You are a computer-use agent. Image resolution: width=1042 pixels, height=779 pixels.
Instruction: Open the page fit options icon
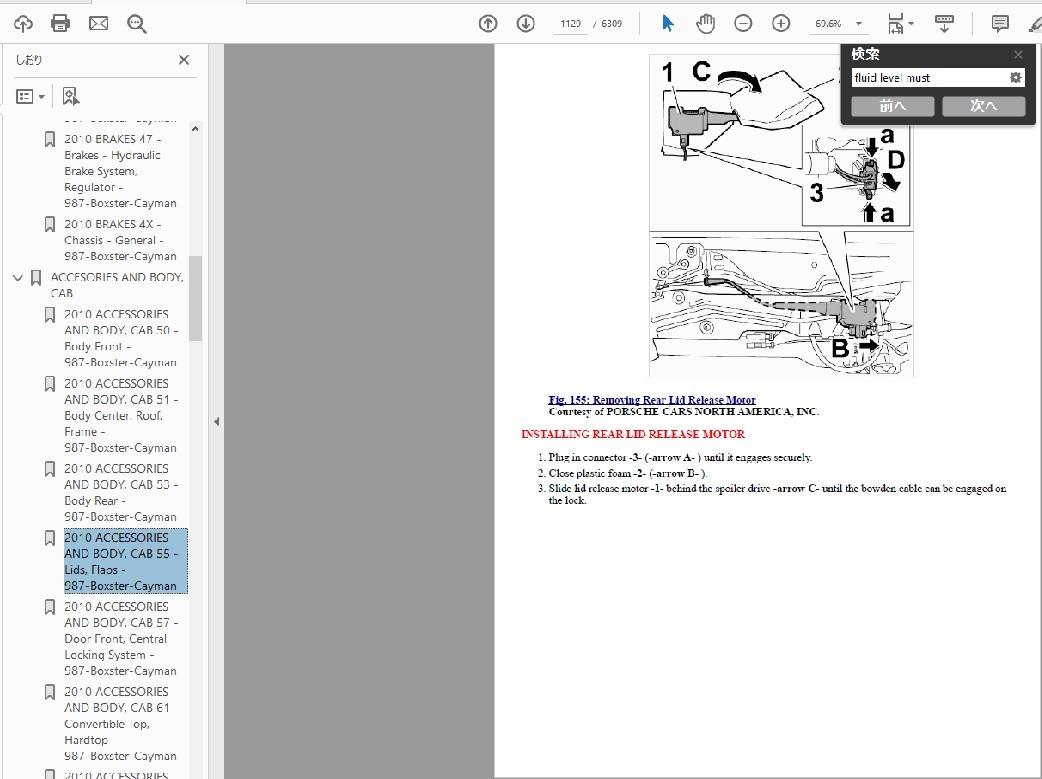coord(900,24)
